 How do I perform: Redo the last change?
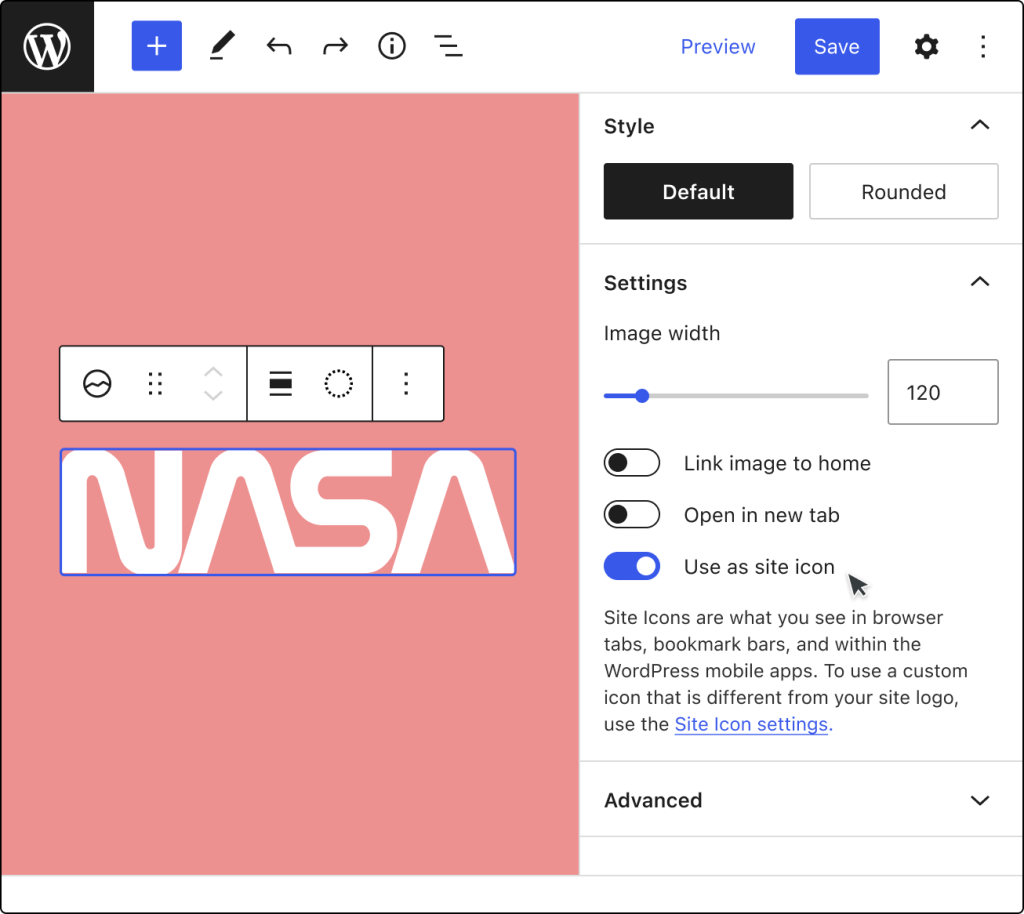pos(334,46)
